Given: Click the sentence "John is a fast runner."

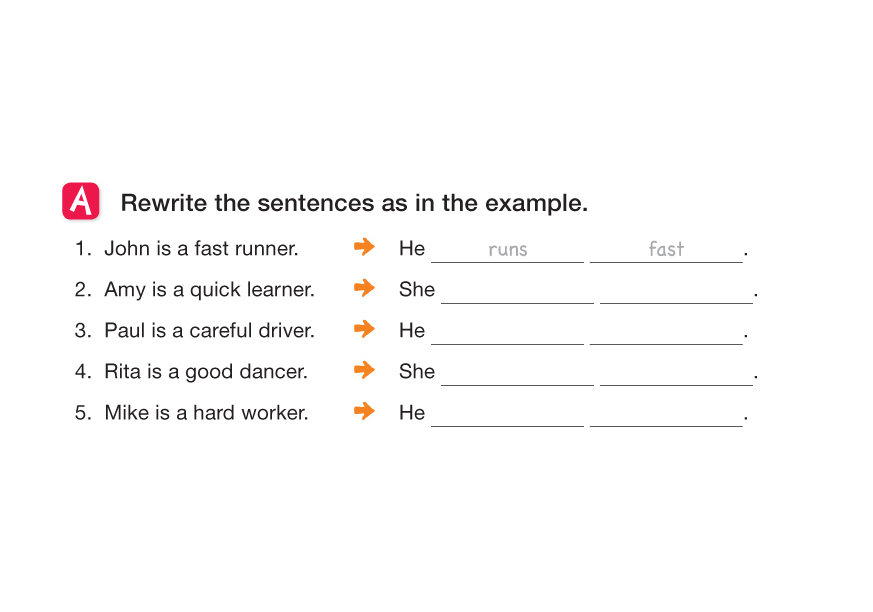Looking at the screenshot, I should [x=201, y=249].
